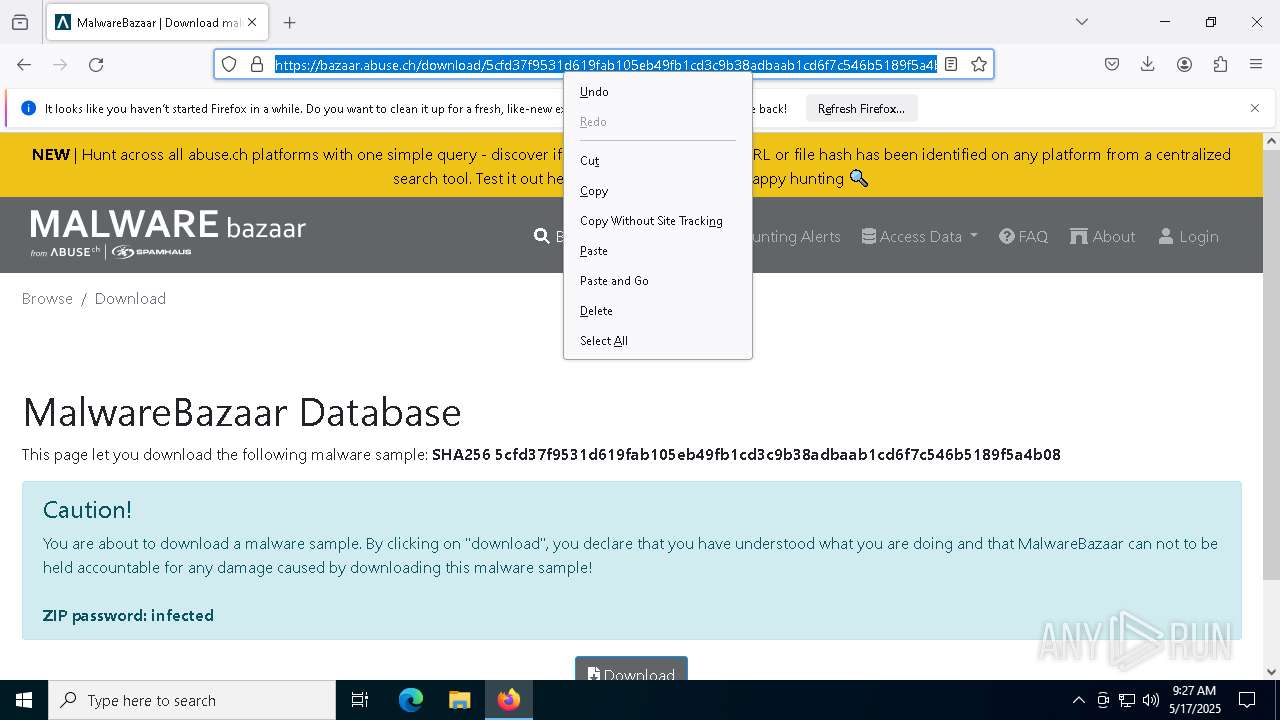
Task: Bookmark this page with the star
Action: point(979,64)
